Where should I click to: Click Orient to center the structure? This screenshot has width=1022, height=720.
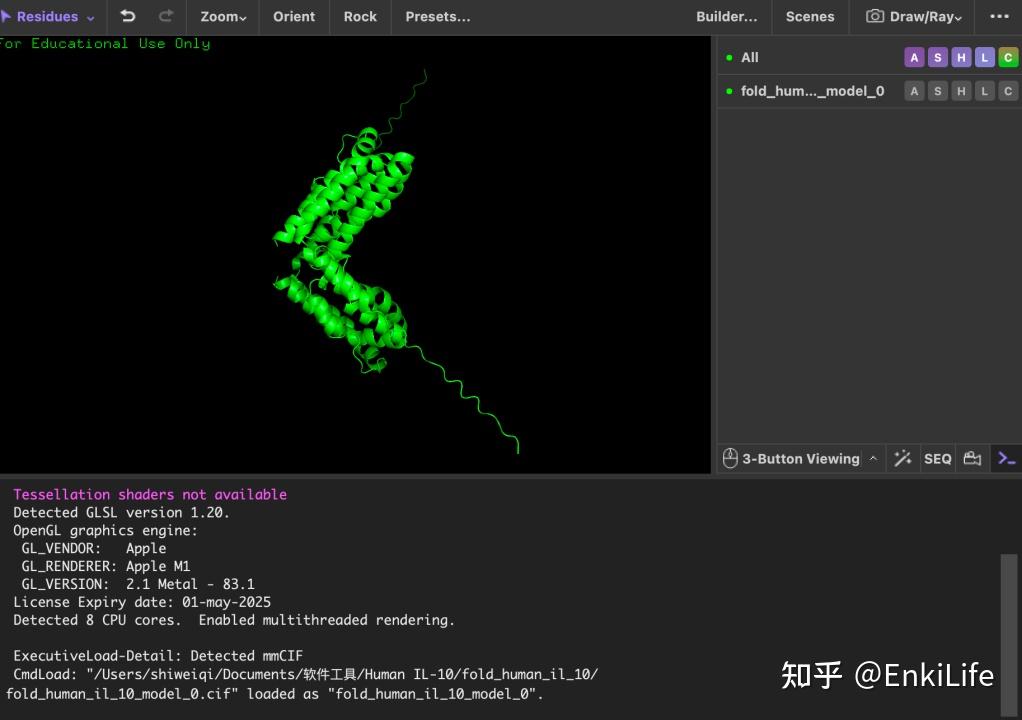tap(293, 16)
